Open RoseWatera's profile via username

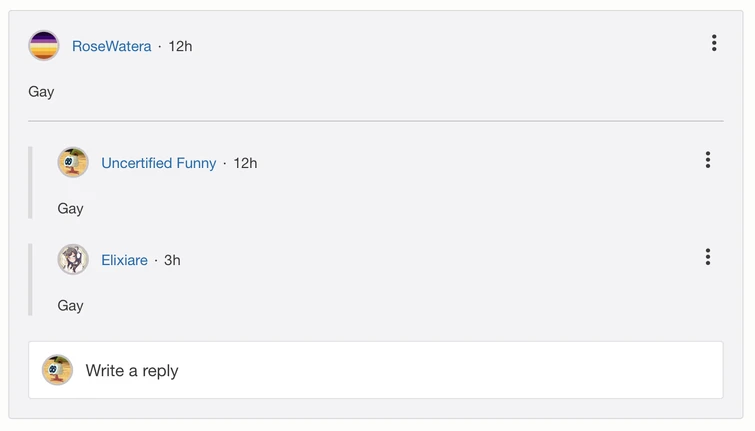coord(111,46)
